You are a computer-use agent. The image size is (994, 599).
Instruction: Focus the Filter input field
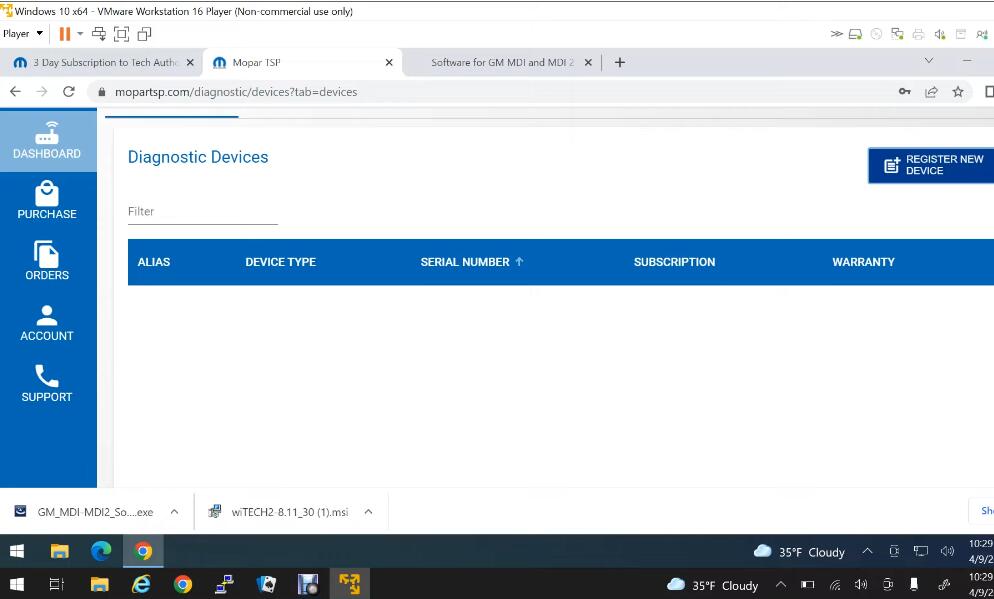tap(203, 212)
